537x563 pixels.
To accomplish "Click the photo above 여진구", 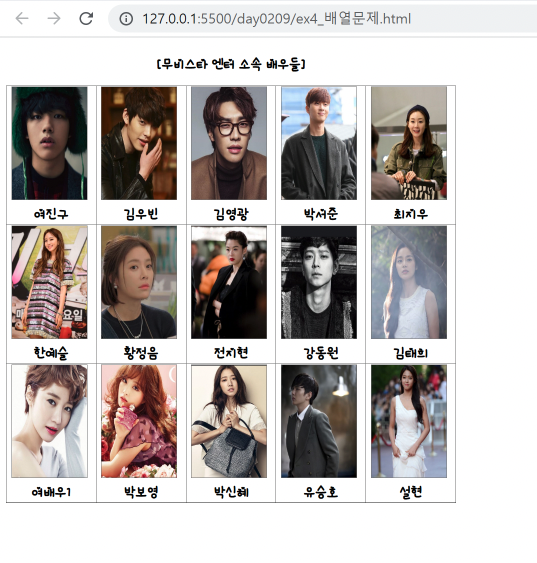I will 50,143.
